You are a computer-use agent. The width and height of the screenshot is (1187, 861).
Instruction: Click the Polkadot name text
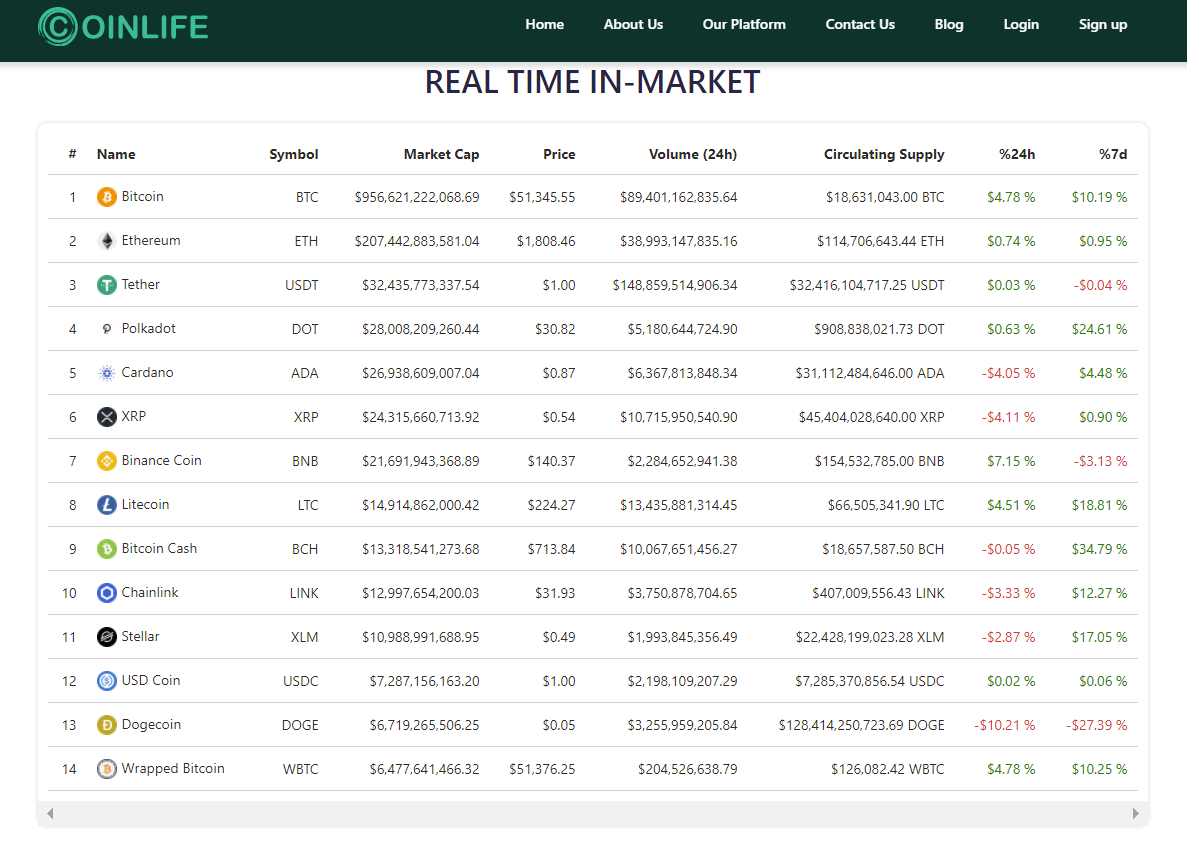coord(148,328)
